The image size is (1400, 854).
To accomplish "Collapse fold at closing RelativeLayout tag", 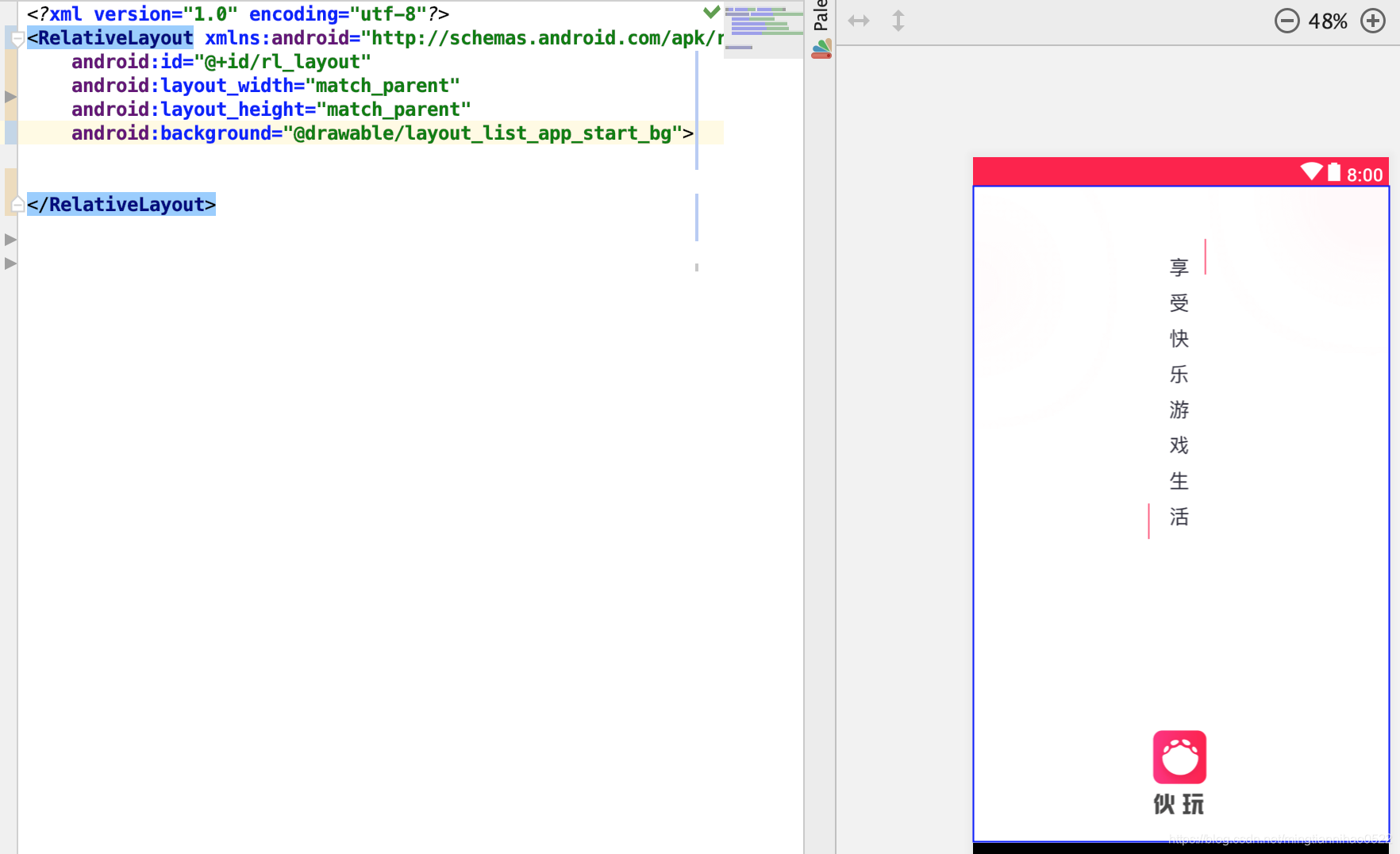I will (17, 206).
